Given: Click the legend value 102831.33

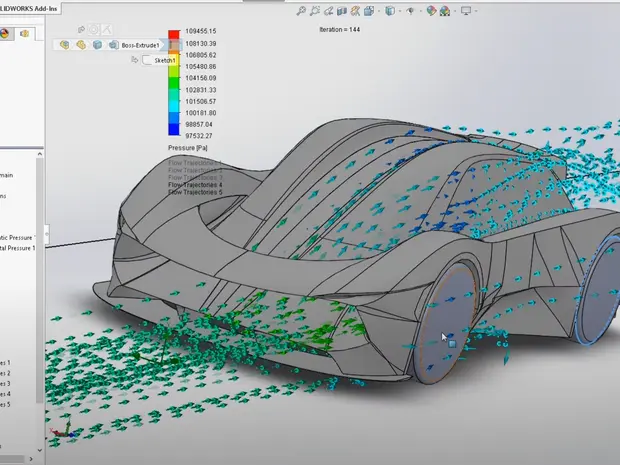Looking at the screenshot, I should (x=201, y=90).
